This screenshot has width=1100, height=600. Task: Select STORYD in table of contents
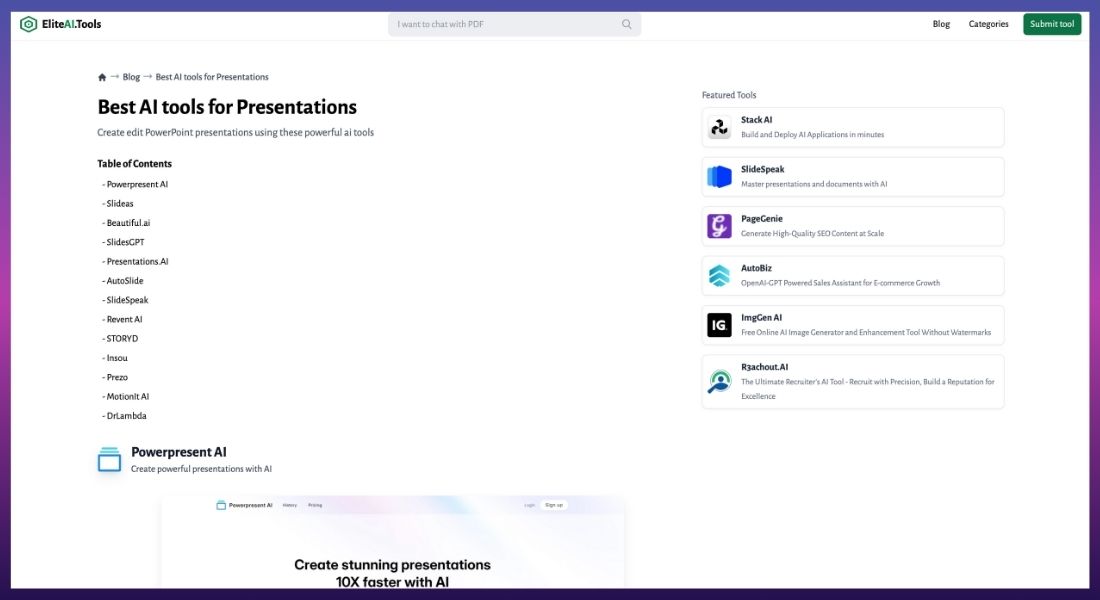[x=121, y=338]
